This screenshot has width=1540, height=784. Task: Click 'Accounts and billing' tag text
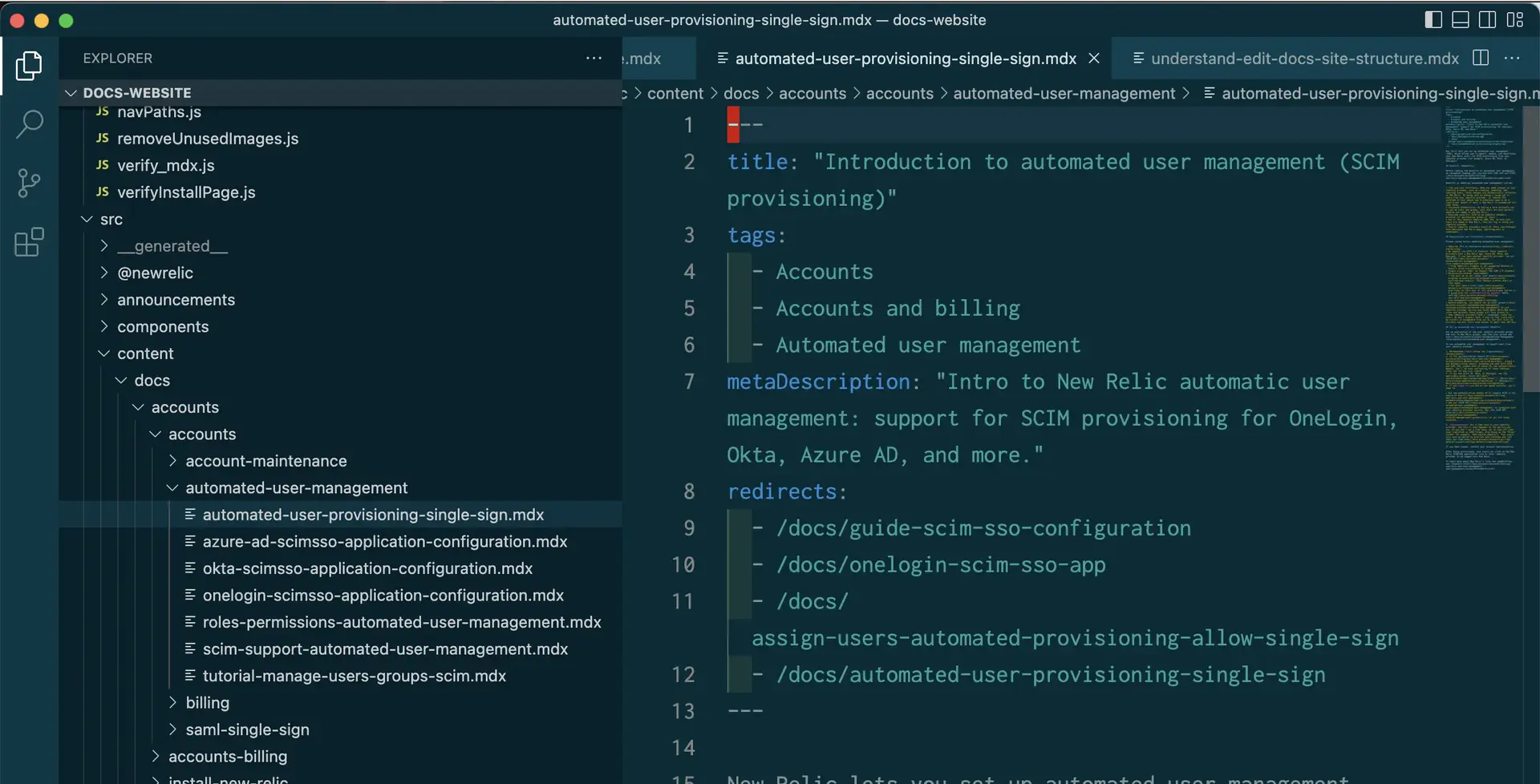pos(898,309)
